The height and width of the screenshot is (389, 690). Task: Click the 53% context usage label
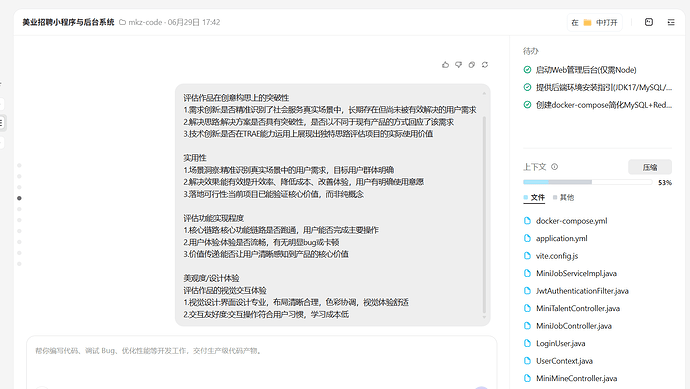(665, 182)
